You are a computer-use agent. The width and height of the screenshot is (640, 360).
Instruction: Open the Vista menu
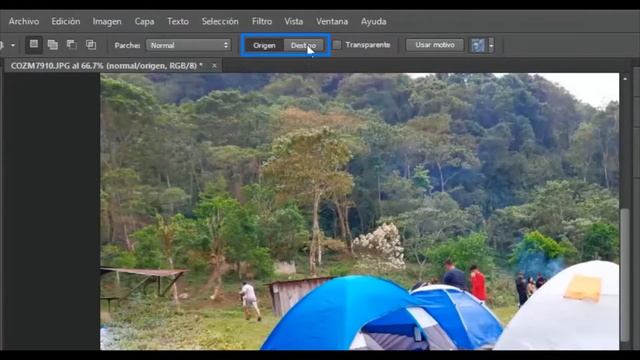[294, 21]
